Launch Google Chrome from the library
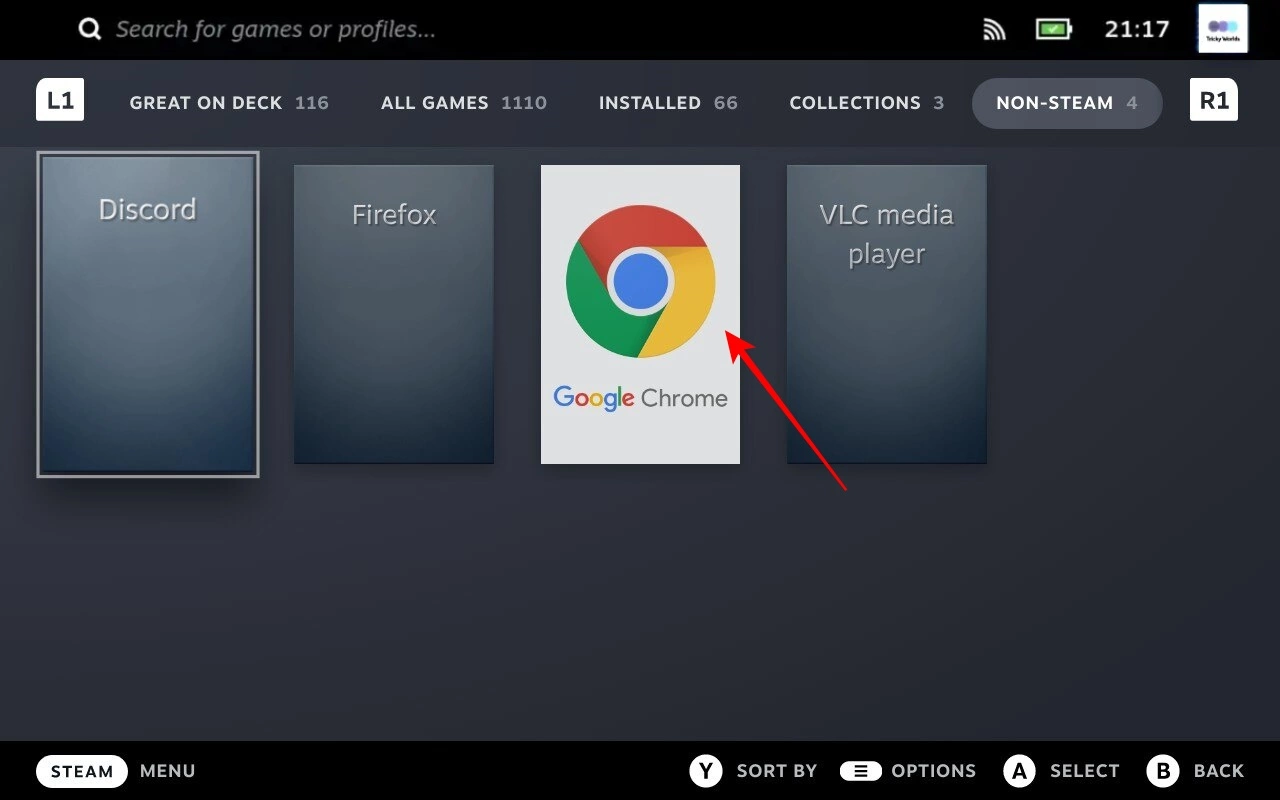 [640, 313]
